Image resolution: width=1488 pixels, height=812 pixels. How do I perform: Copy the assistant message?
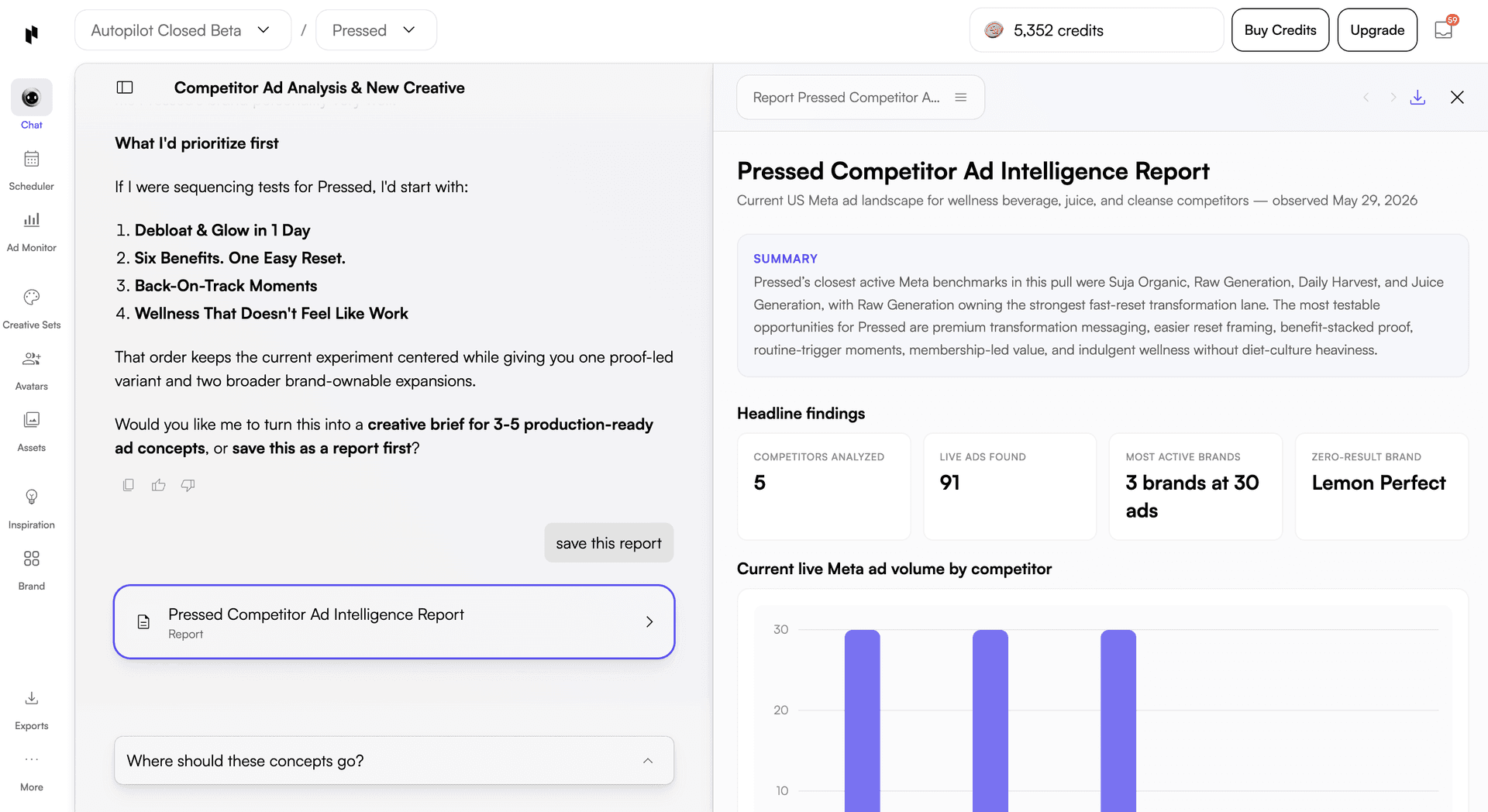click(x=129, y=485)
